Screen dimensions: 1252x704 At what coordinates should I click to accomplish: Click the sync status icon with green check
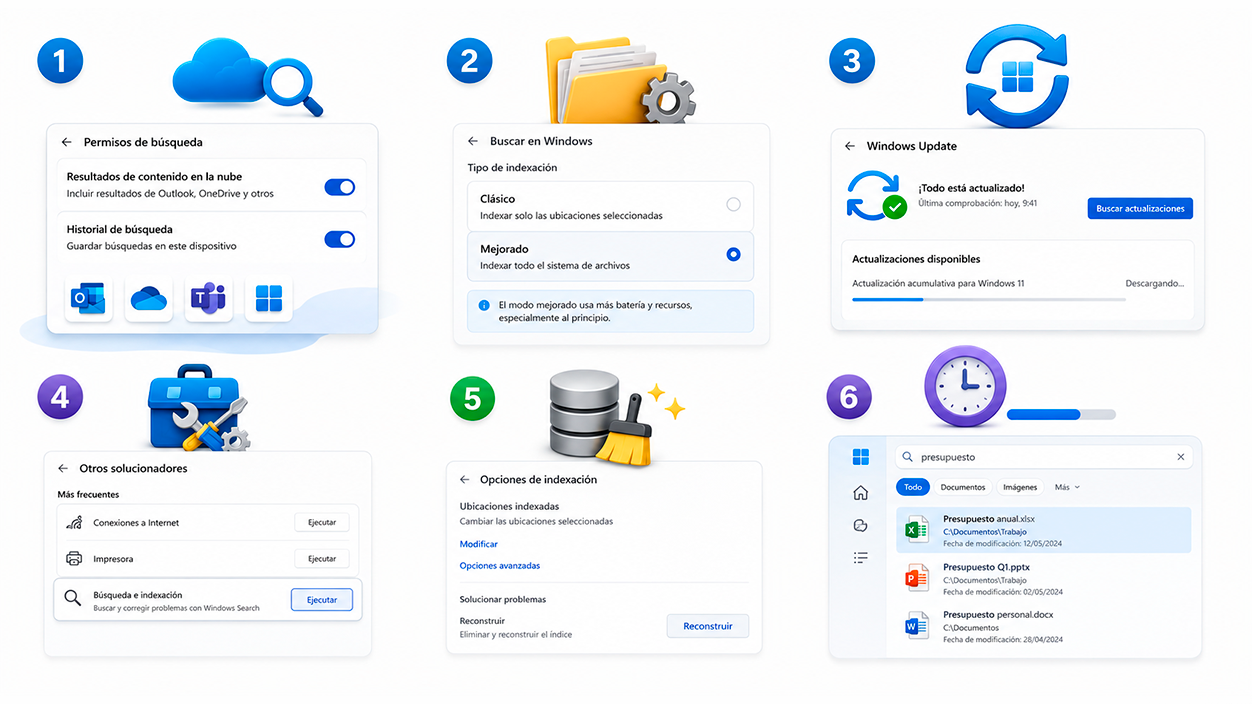pos(876,195)
